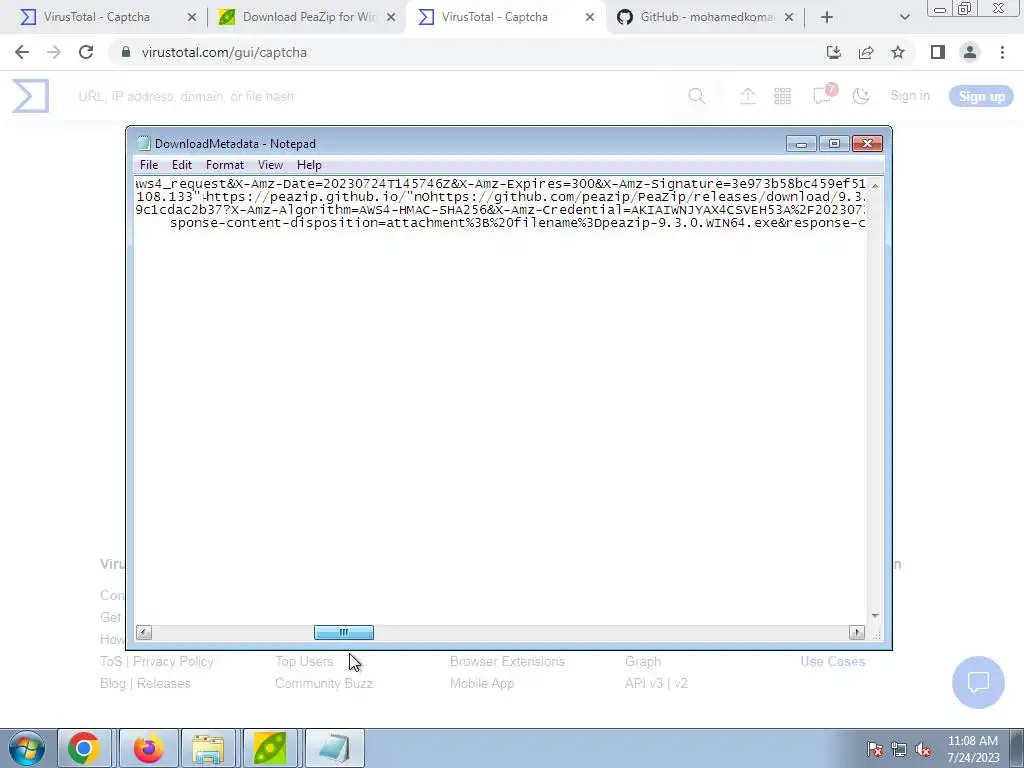Click muted volume tray icon
The height and width of the screenshot is (768, 1024).
tap(923, 750)
